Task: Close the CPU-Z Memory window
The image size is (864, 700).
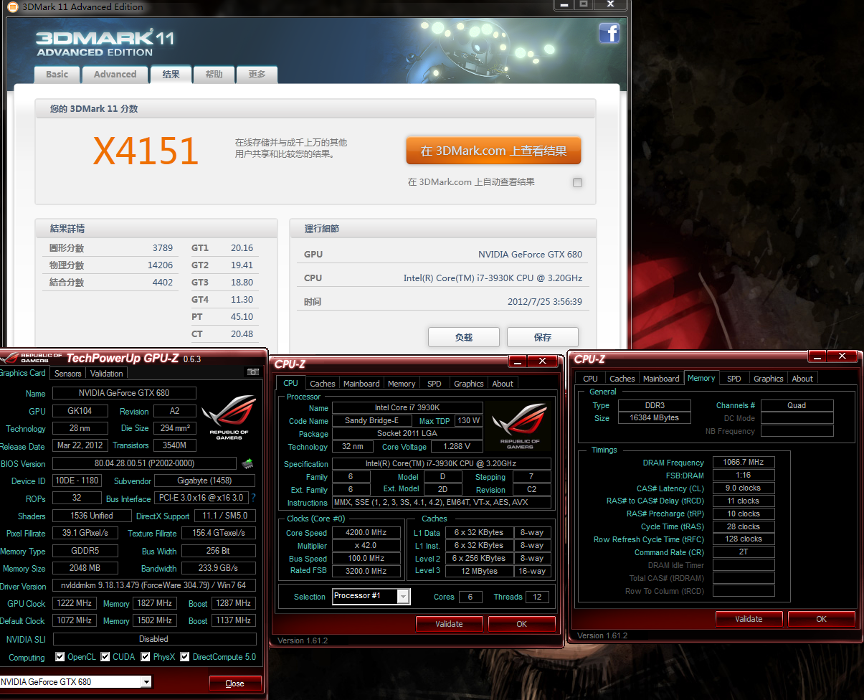Action: (x=842, y=356)
